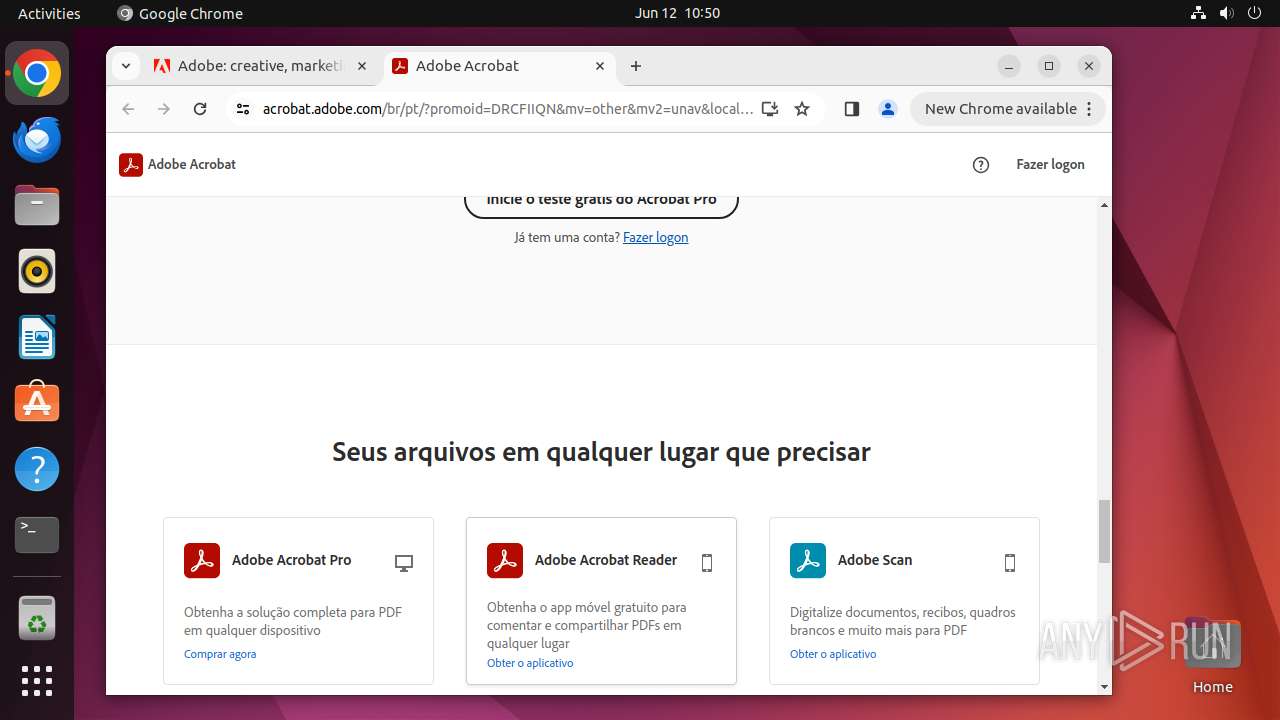The width and height of the screenshot is (1280, 720).
Task: Launch Terminal from the dock
Action: coord(37,535)
